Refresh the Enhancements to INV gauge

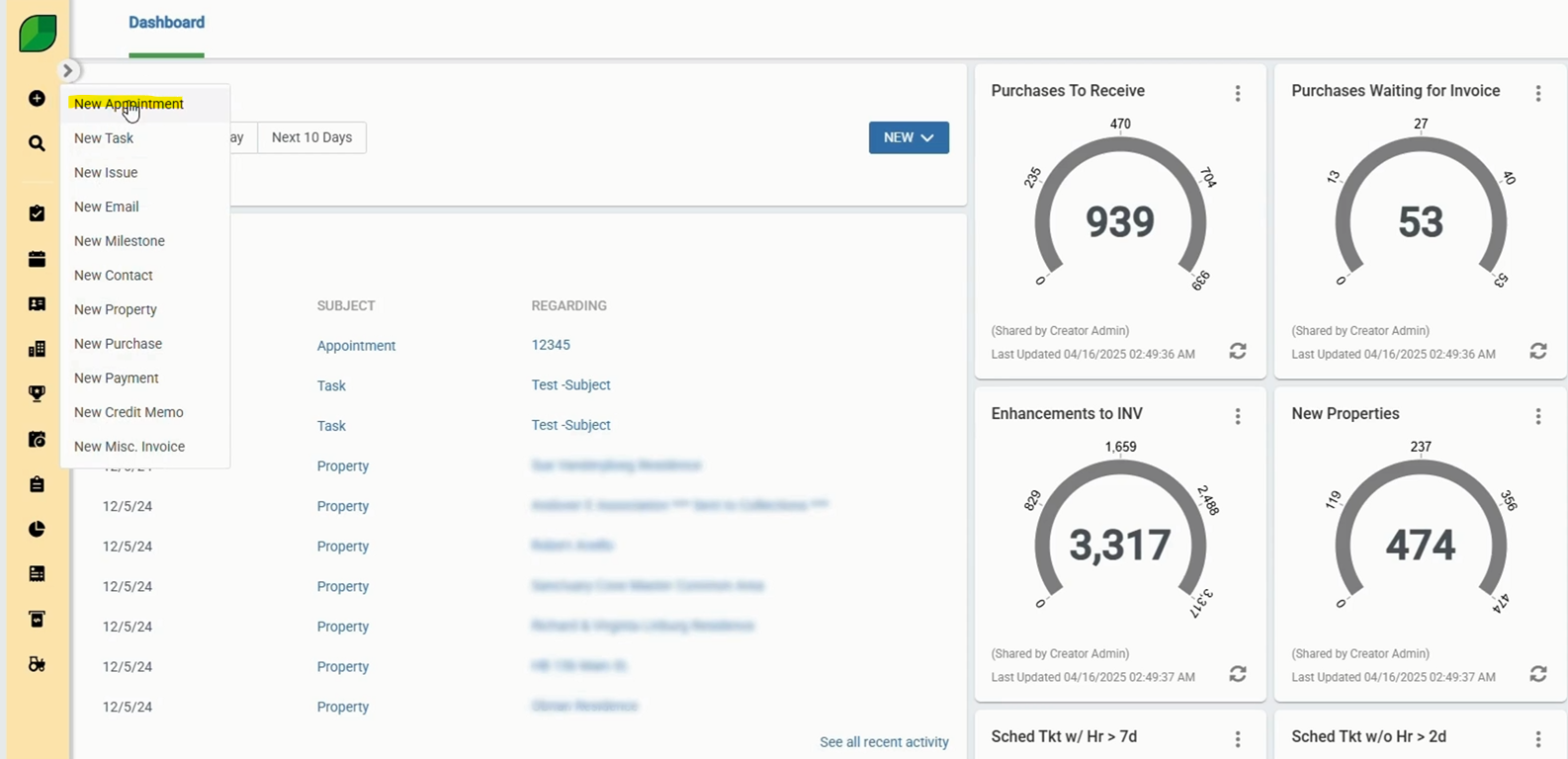click(1238, 674)
